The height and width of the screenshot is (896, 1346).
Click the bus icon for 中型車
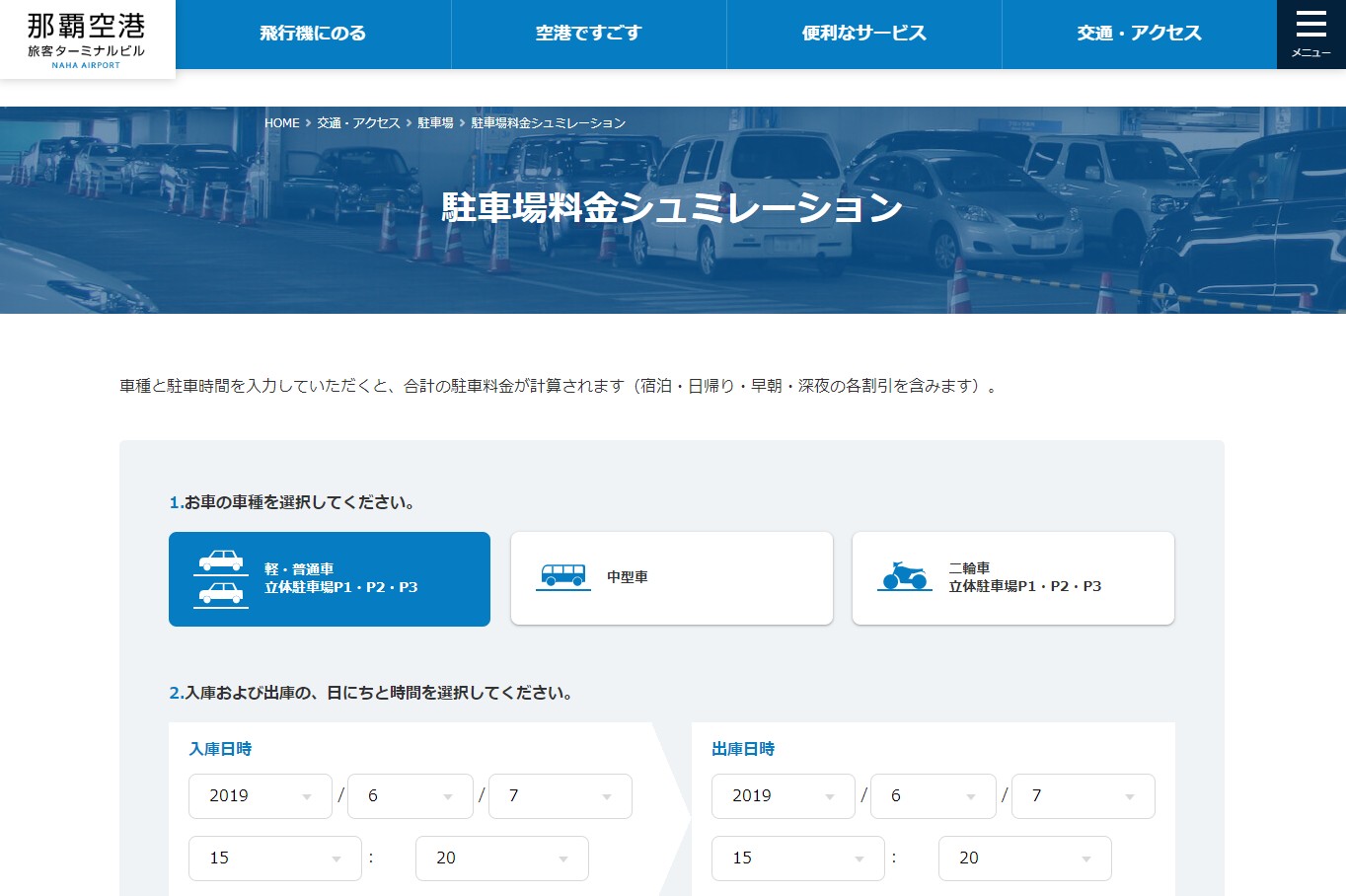point(563,576)
